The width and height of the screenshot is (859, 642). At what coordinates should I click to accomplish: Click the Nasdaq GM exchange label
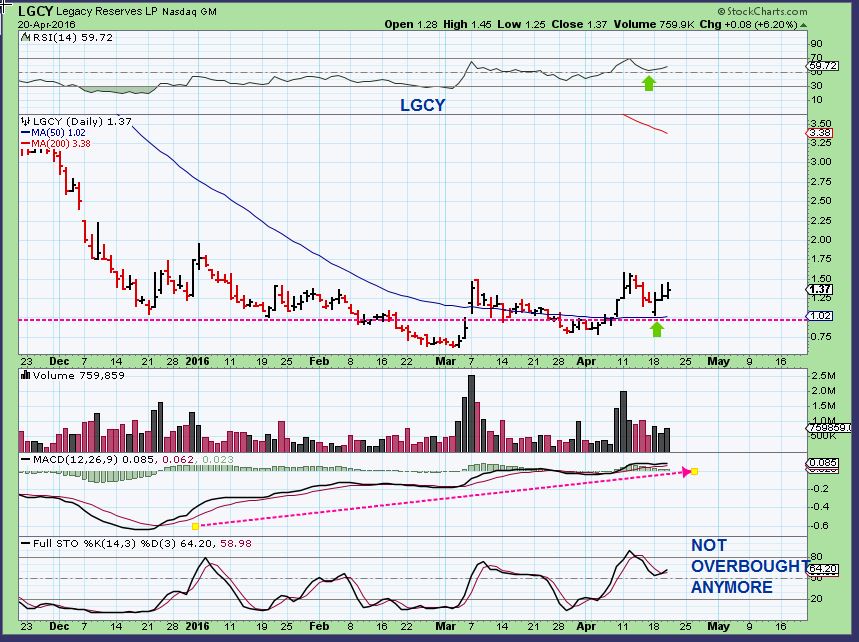click(189, 12)
